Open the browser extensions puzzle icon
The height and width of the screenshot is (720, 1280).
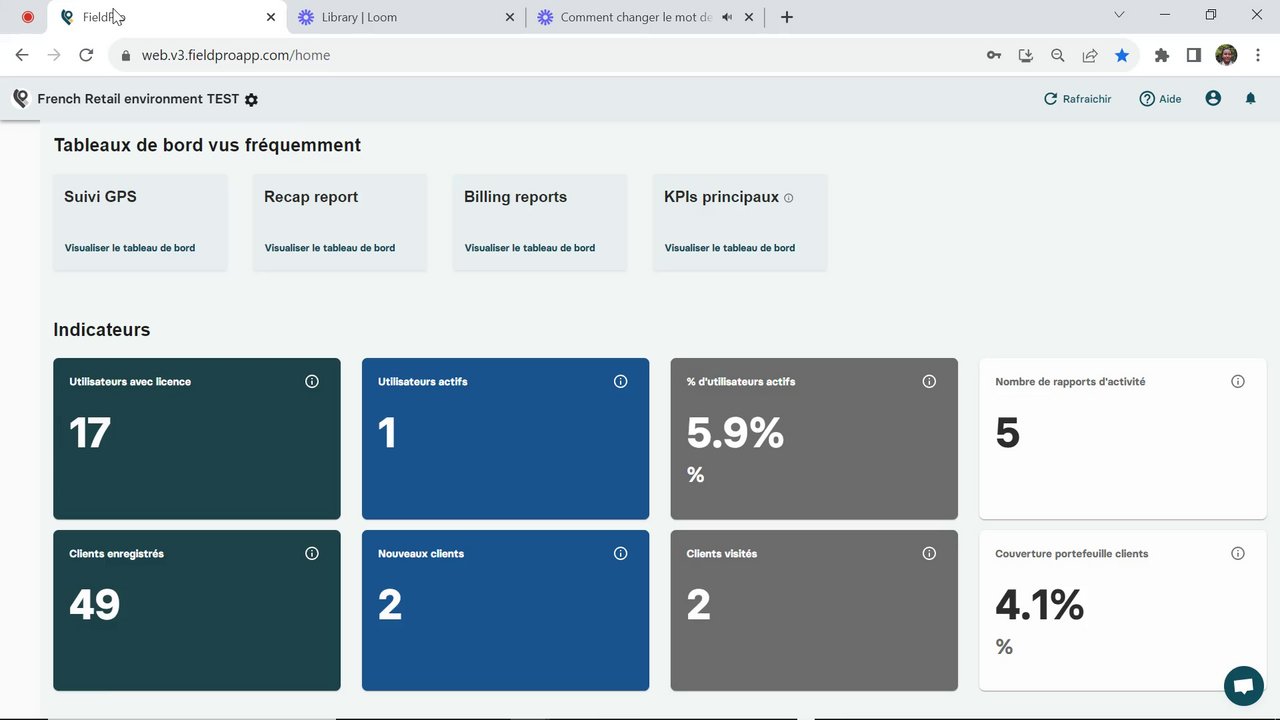[1162, 55]
